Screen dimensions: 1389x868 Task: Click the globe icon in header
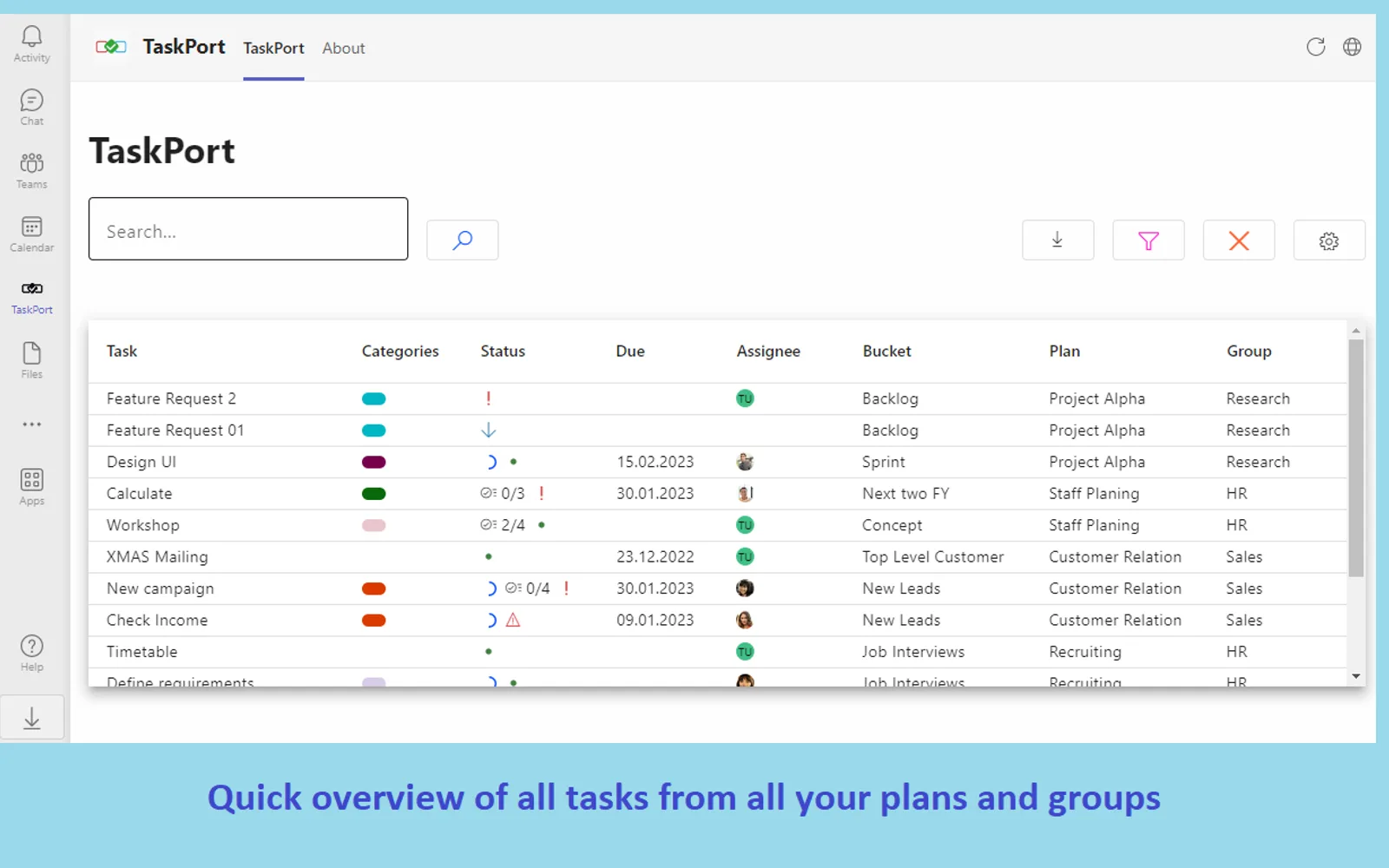click(x=1353, y=47)
